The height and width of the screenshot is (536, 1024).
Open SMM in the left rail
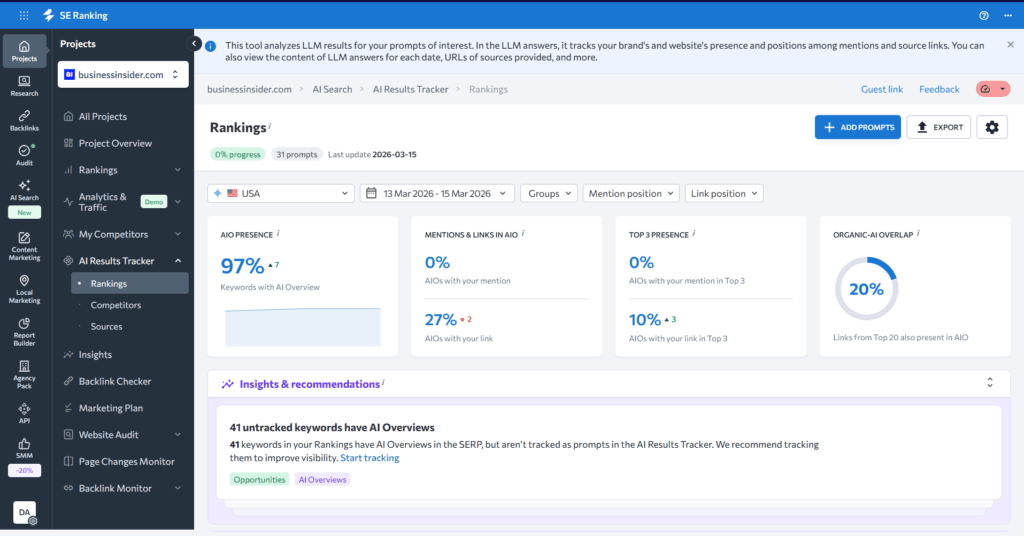click(24, 449)
